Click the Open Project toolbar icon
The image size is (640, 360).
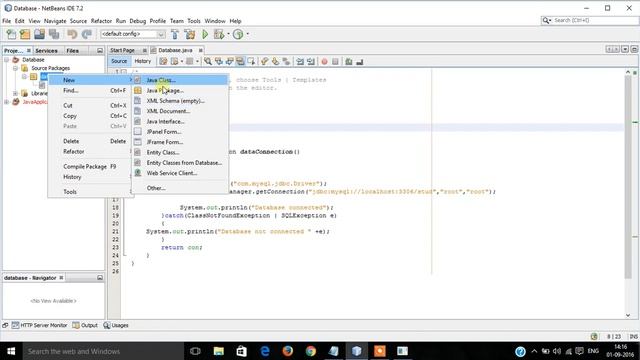pos(40,34)
